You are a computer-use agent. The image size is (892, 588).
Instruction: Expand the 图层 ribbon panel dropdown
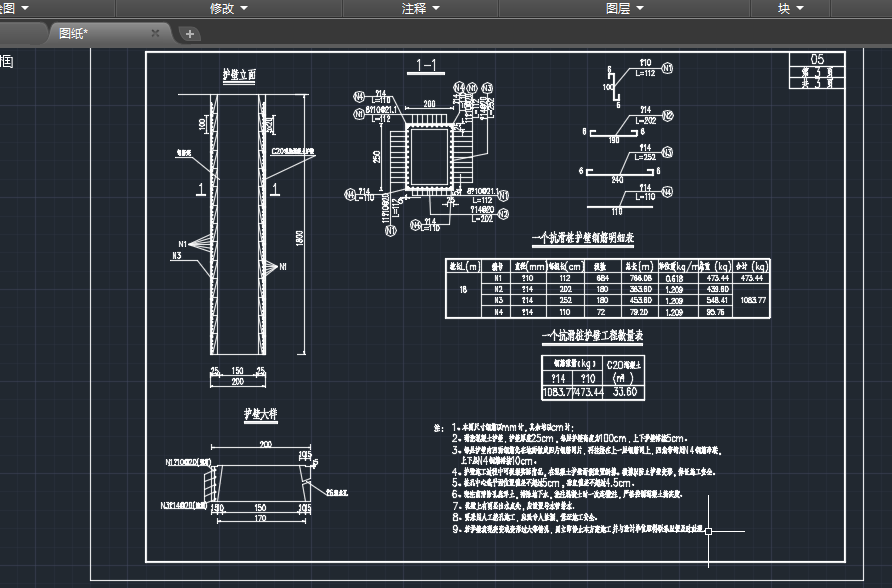625,8
